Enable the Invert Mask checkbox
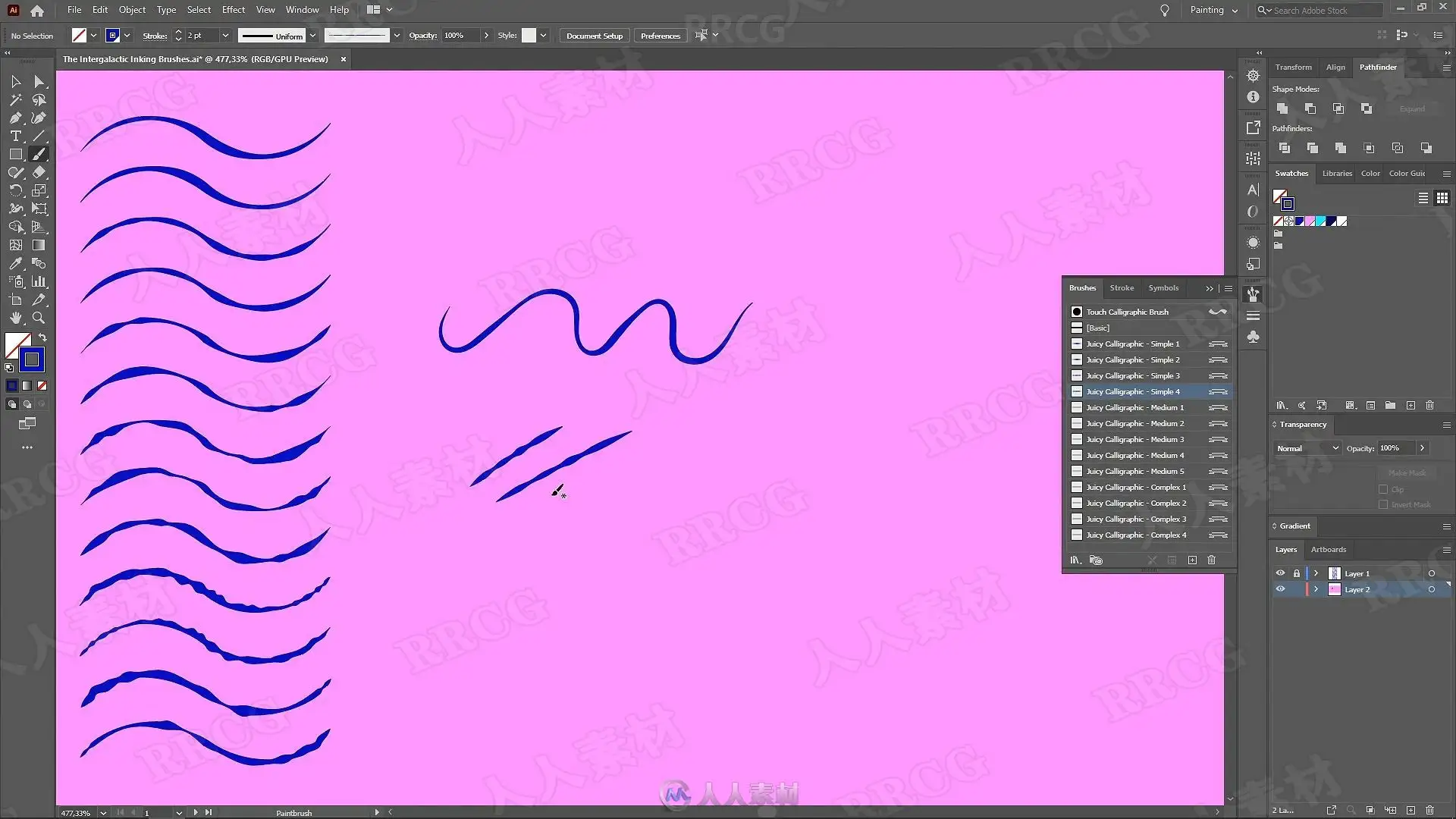The image size is (1456, 819). pyautogui.click(x=1383, y=505)
